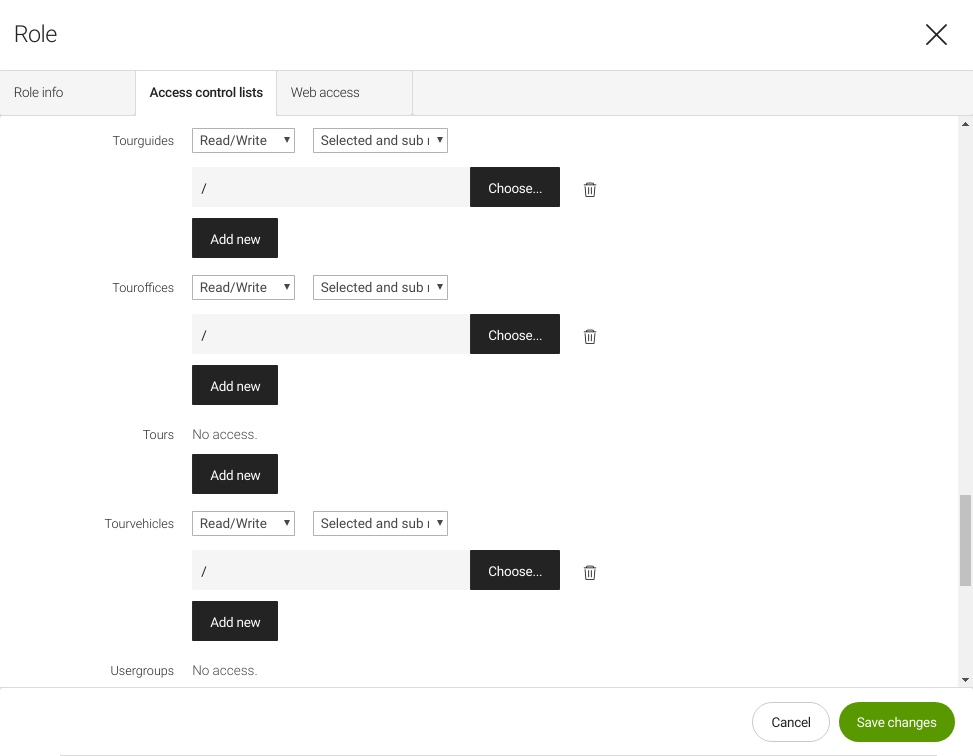The image size is (973, 756).
Task: Open the Web access tab
Action: point(325,93)
